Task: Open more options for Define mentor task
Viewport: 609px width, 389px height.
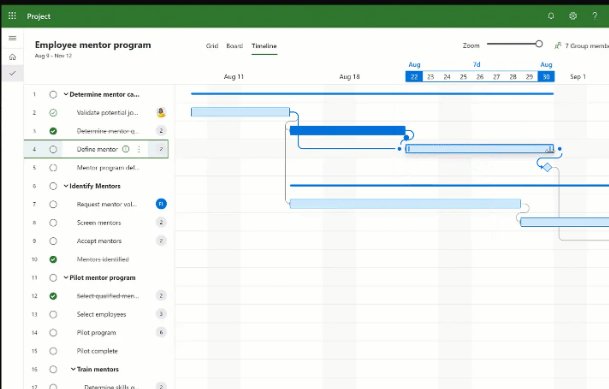Action: [x=139, y=149]
